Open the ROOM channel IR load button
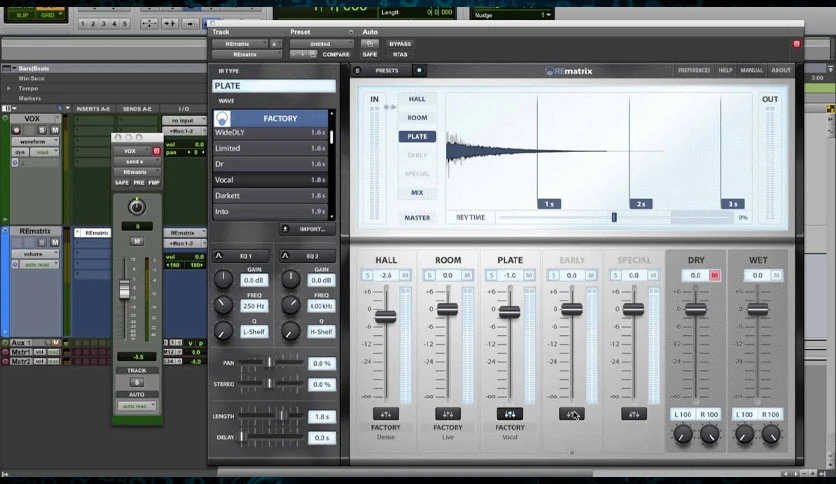The image size is (836, 484). (x=448, y=414)
